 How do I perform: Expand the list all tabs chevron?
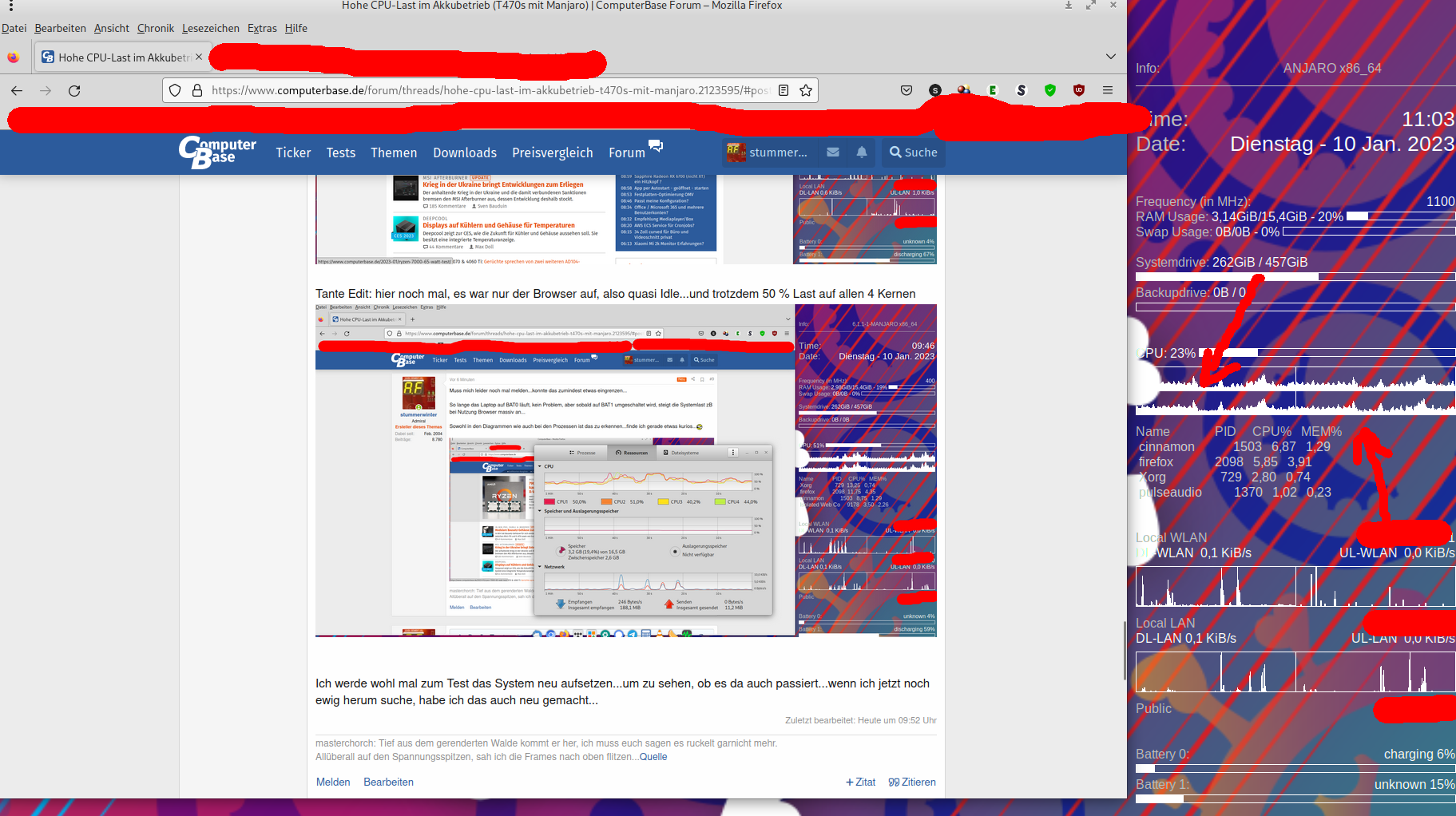pyautogui.click(x=1111, y=57)
